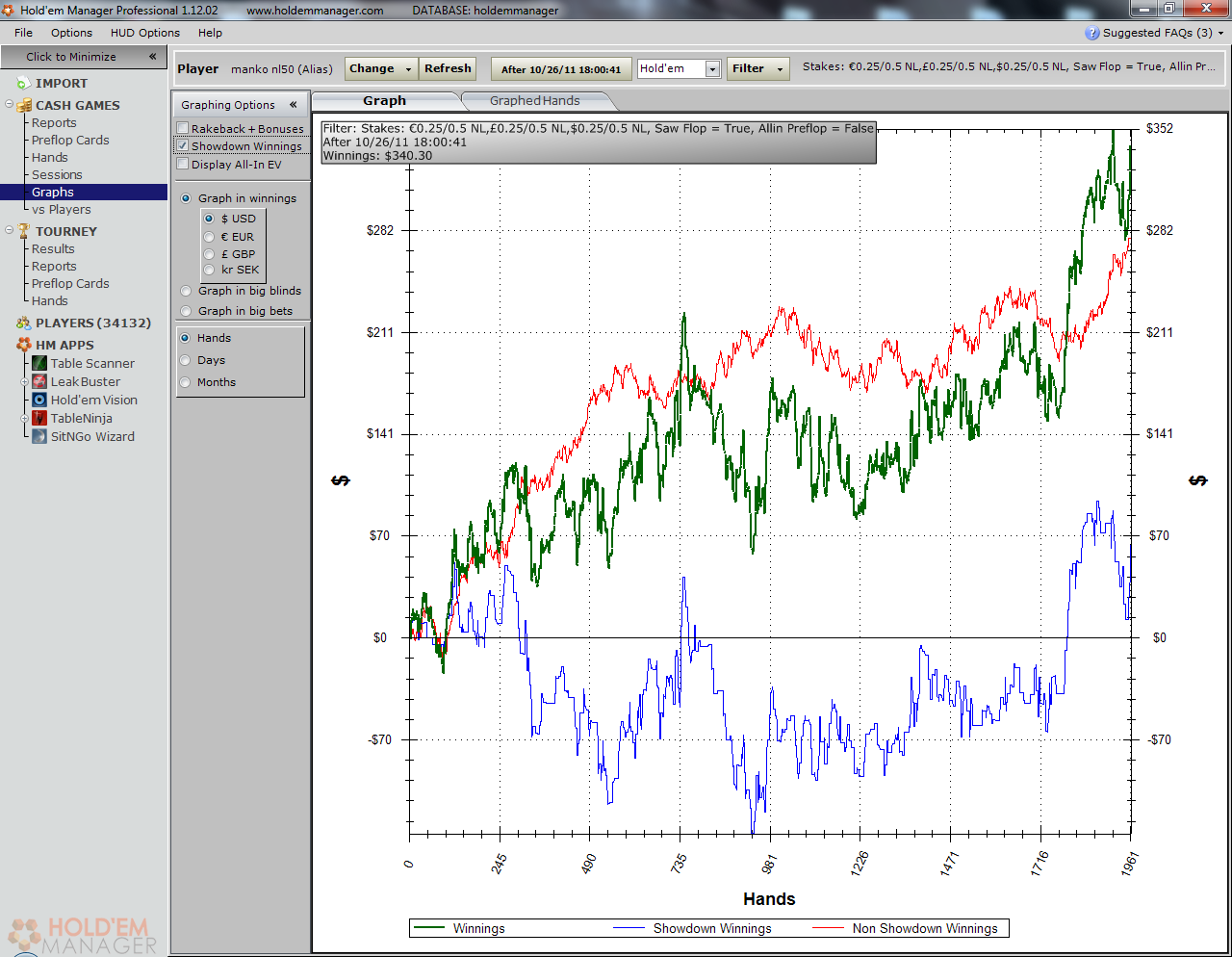The image size is (1232, 957).
Task: Select Graph in big blinds radio
Action: click(x=186, y=291)
